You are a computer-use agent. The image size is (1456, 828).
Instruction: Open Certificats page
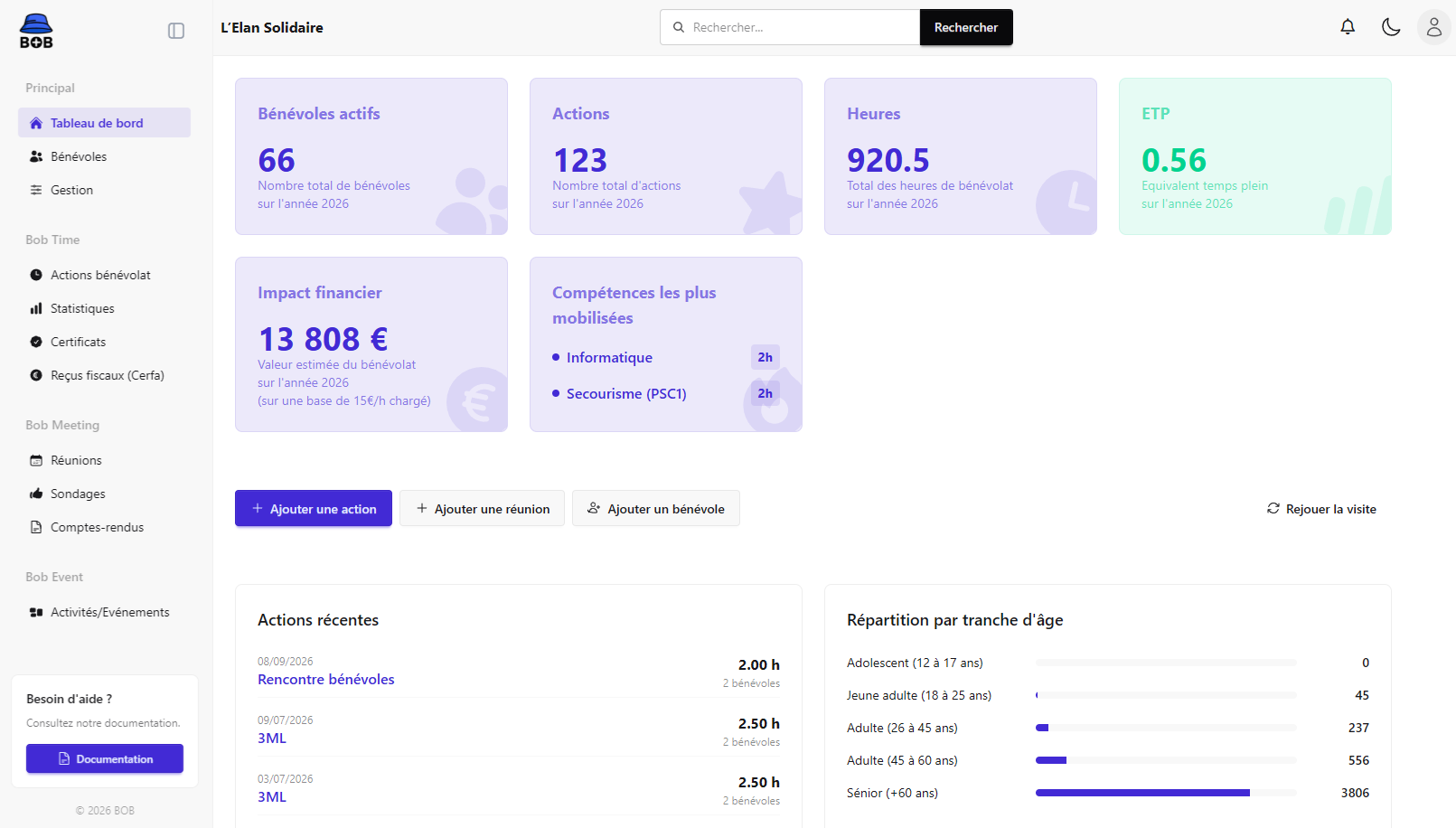[x=104, y=342]
